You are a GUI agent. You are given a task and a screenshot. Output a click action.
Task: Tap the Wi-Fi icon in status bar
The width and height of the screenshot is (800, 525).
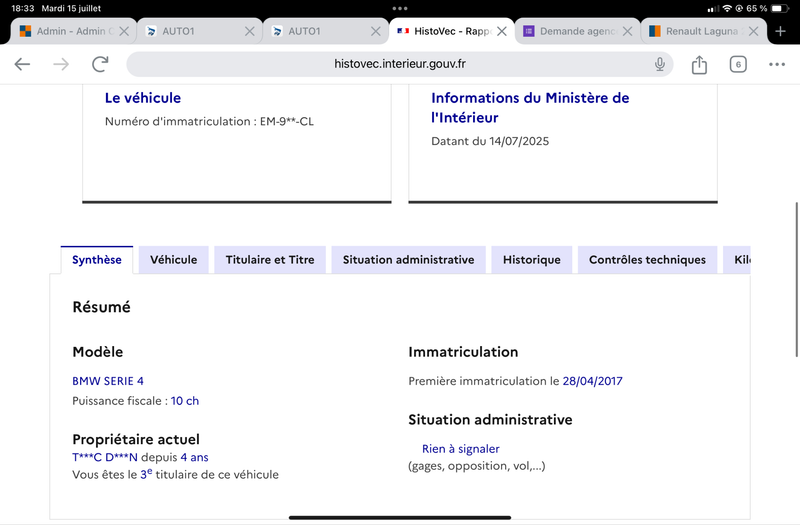[727, 9]
